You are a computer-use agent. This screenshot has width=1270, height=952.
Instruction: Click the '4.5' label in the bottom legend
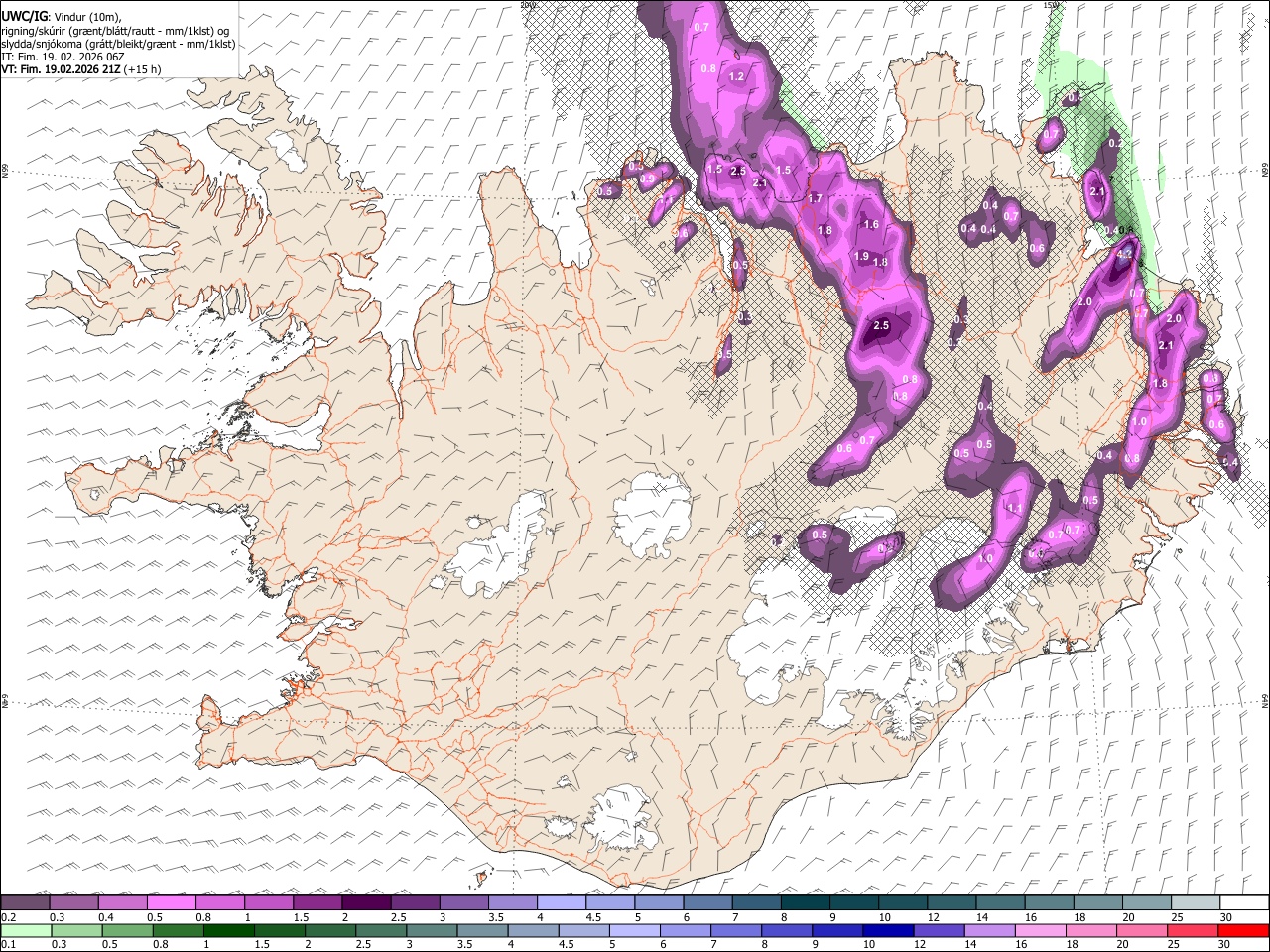pyautogui.click(x=566, y=944)
